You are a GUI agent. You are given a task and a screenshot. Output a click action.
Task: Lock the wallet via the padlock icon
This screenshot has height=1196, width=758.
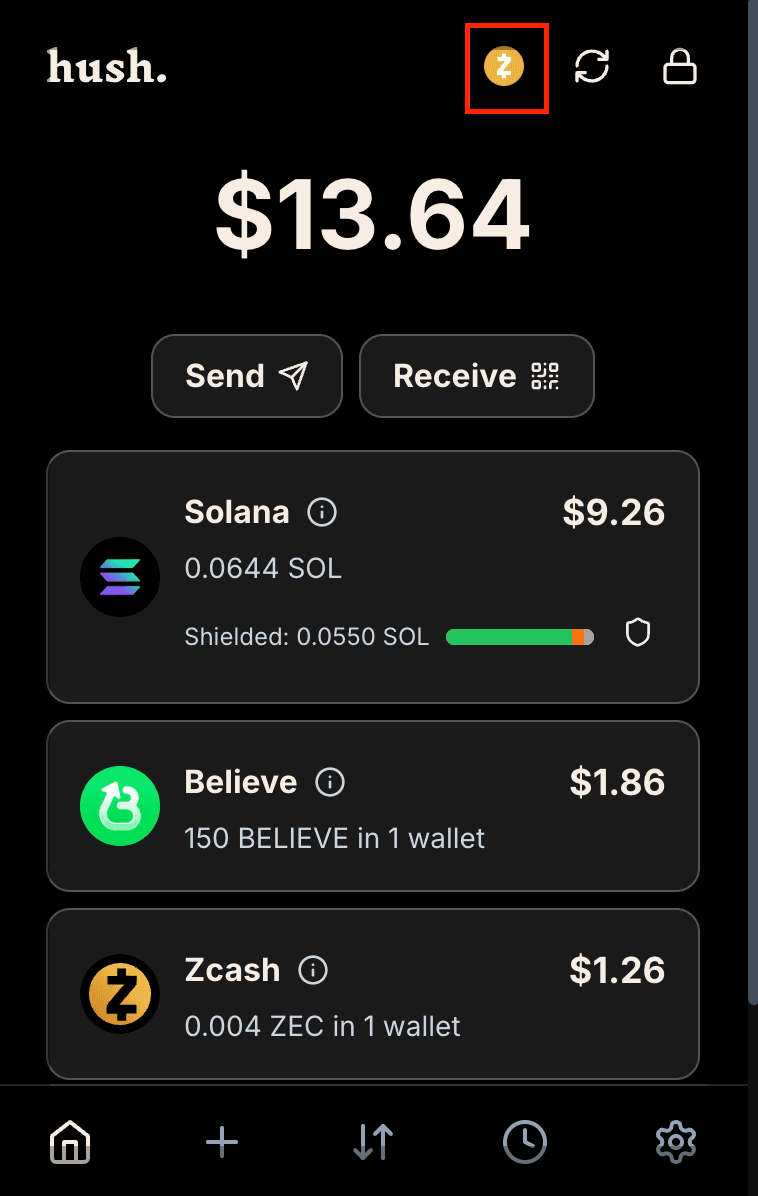click(679, 67)
